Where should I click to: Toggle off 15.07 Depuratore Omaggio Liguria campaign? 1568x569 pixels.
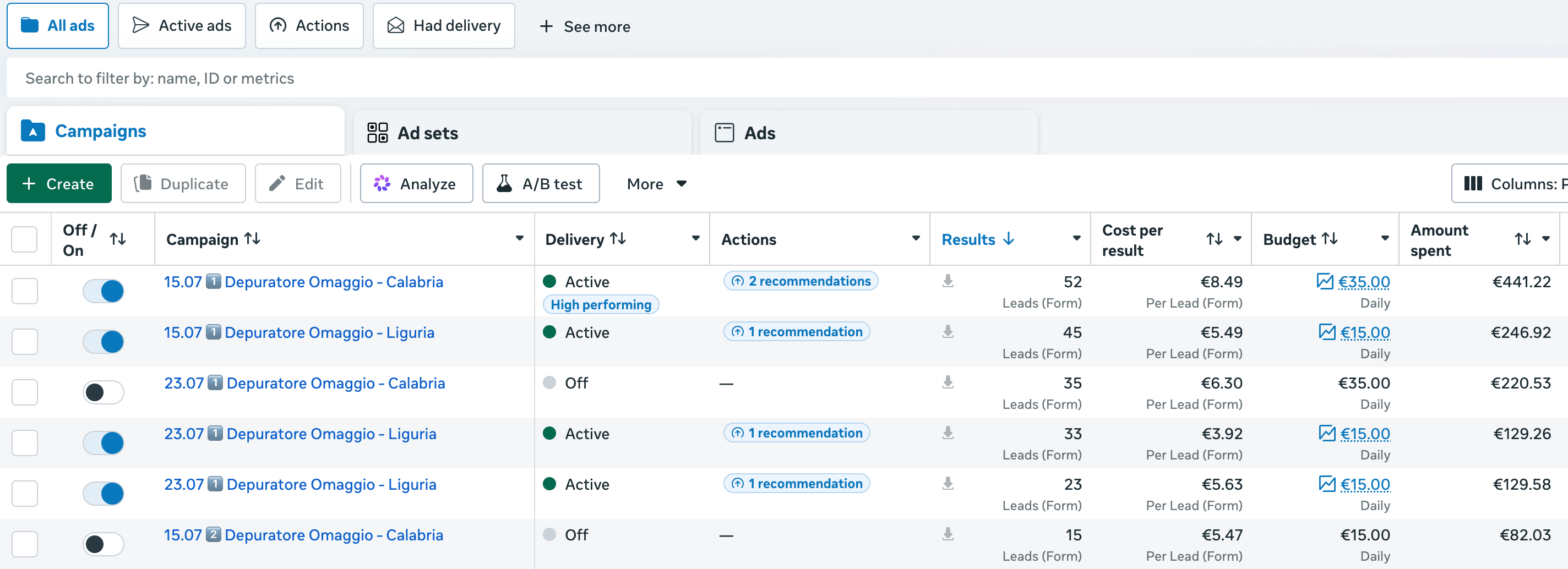(x=104, y=341)
